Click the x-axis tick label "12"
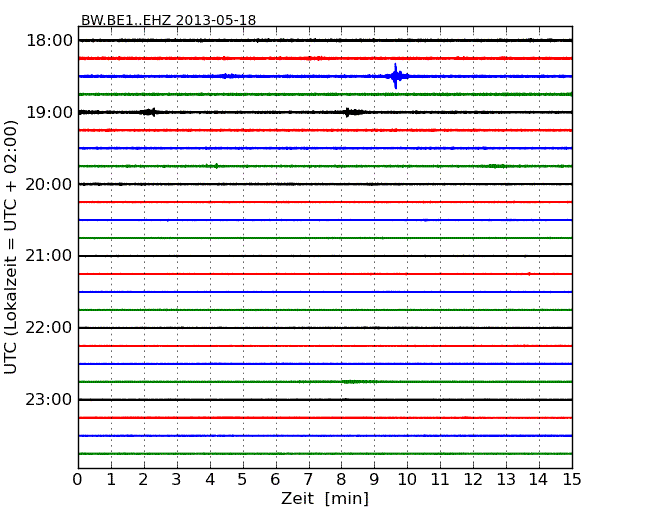Image resolution: width=650 pixels, height=520 pixels. coord(473,480)
